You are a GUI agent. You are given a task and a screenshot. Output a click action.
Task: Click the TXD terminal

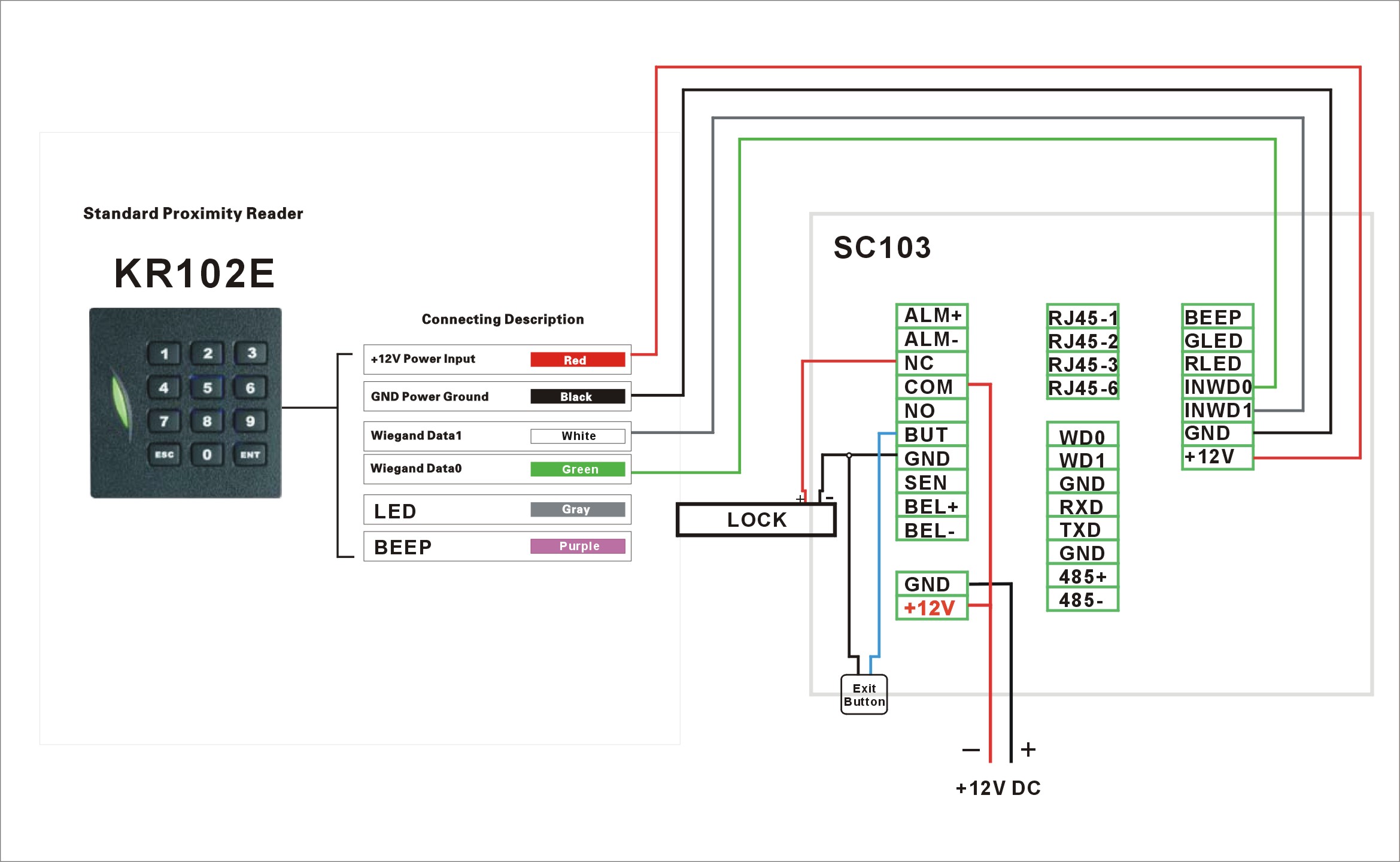click(x=1083, y=529)
